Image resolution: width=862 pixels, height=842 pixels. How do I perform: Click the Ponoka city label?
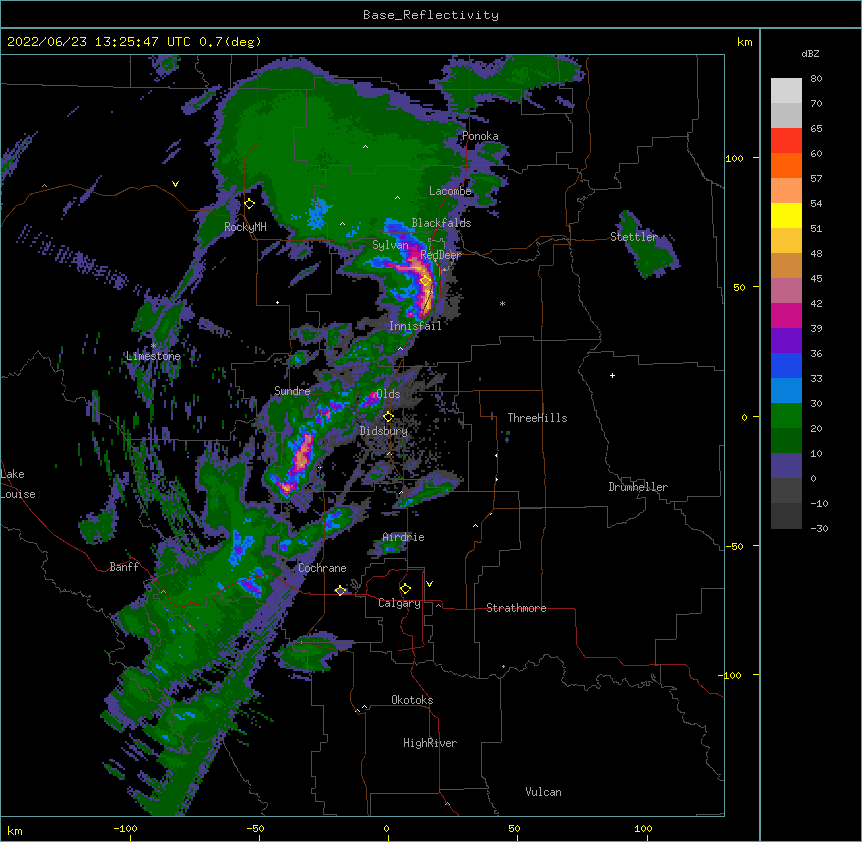(480, 136)
